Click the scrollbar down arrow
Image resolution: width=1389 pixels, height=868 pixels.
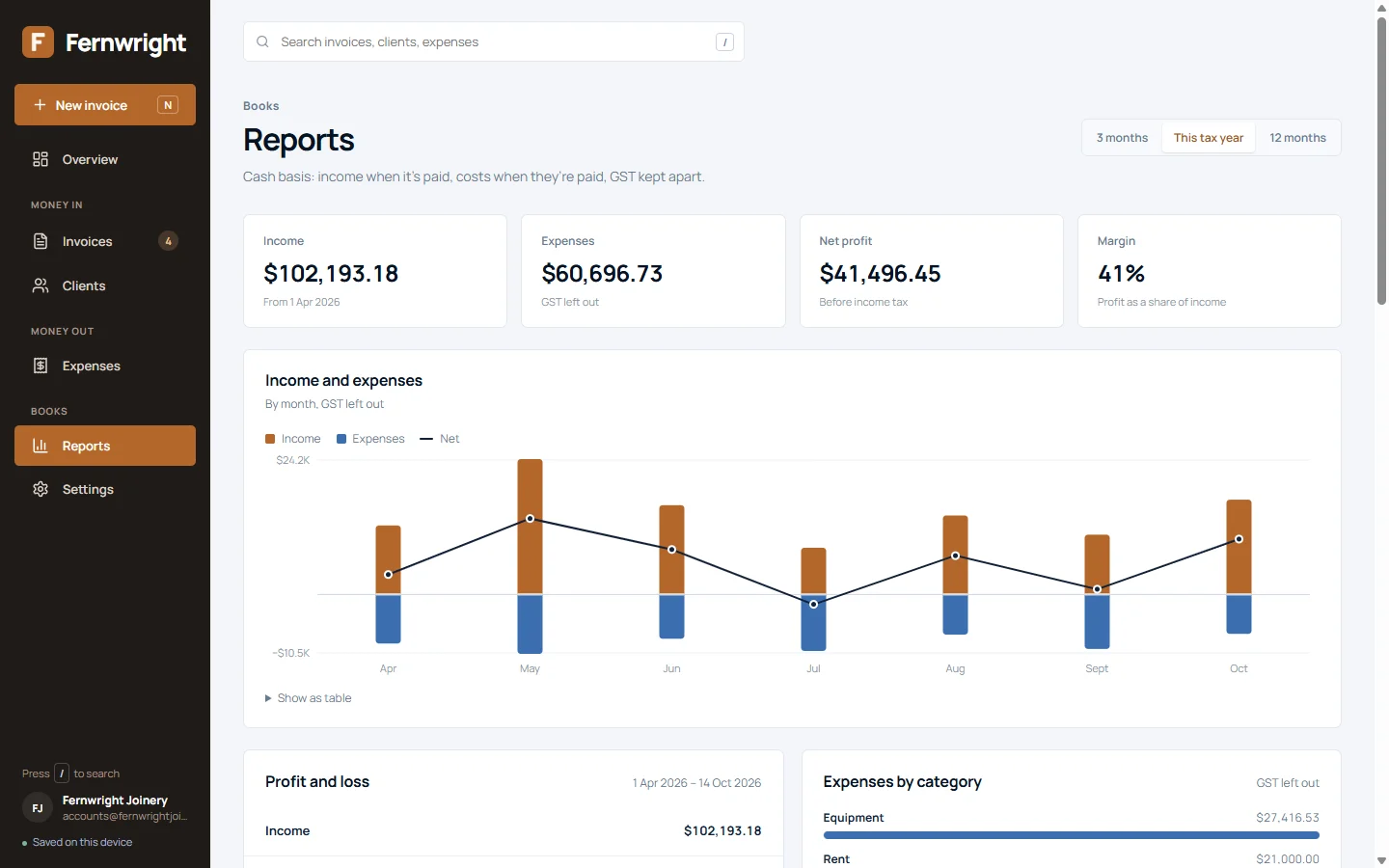[x=1381, y=860]
